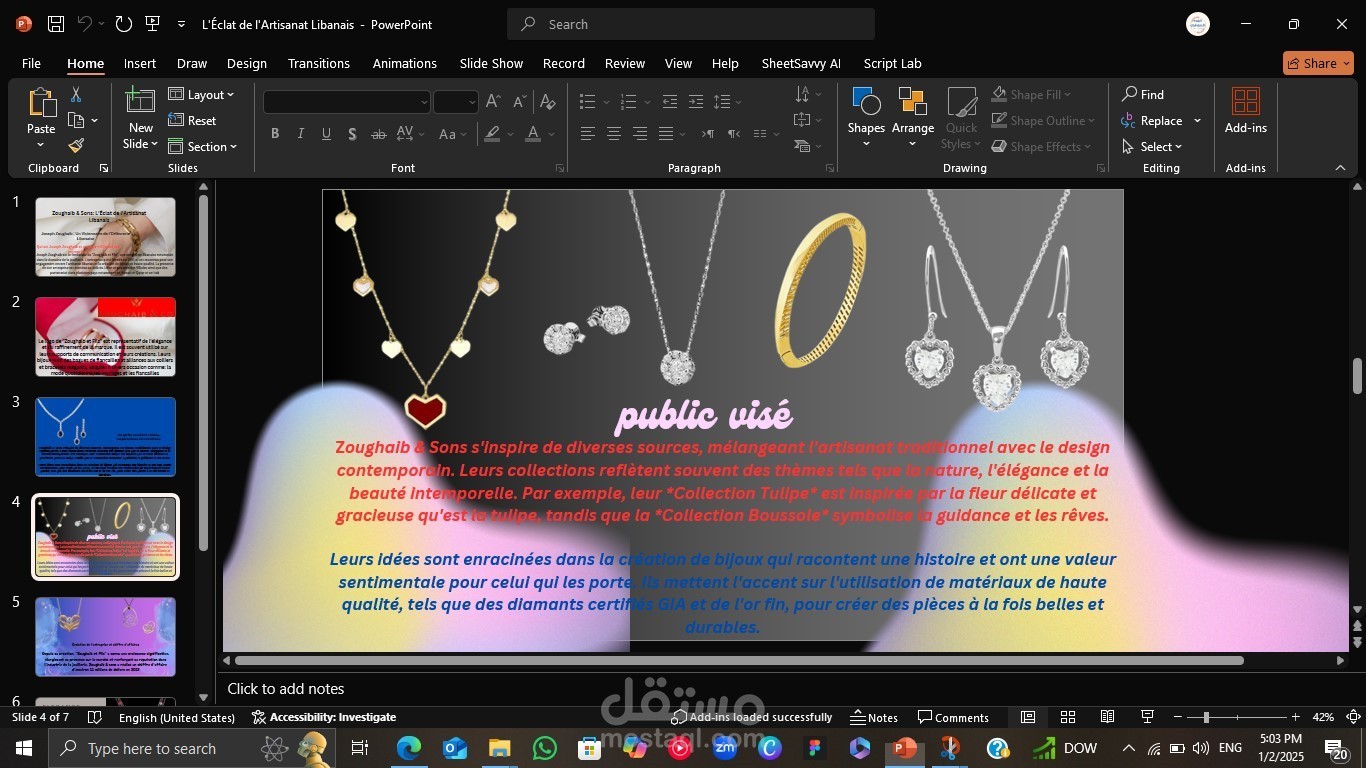Fit slide to current window

(x=1353, y=717)
